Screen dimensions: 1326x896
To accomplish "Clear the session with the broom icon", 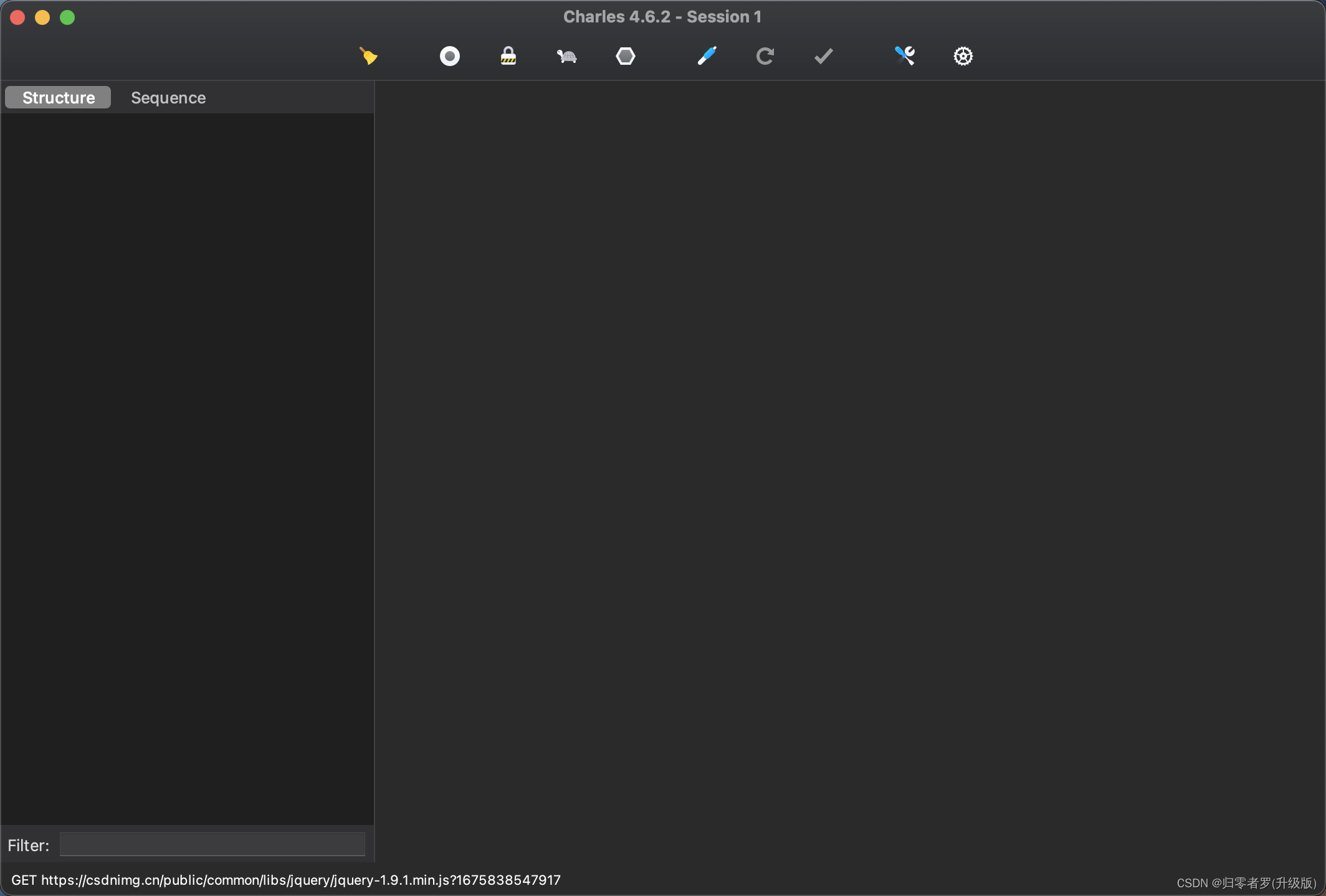I will (368, 56).
